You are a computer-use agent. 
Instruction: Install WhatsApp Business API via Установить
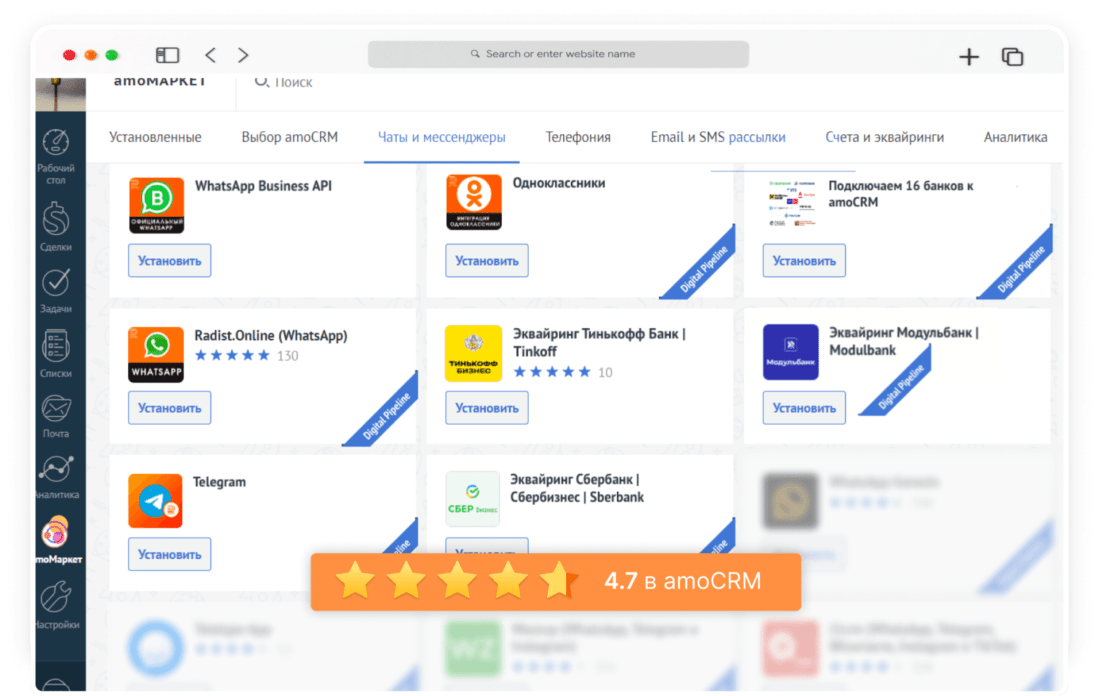click(170, 261)
